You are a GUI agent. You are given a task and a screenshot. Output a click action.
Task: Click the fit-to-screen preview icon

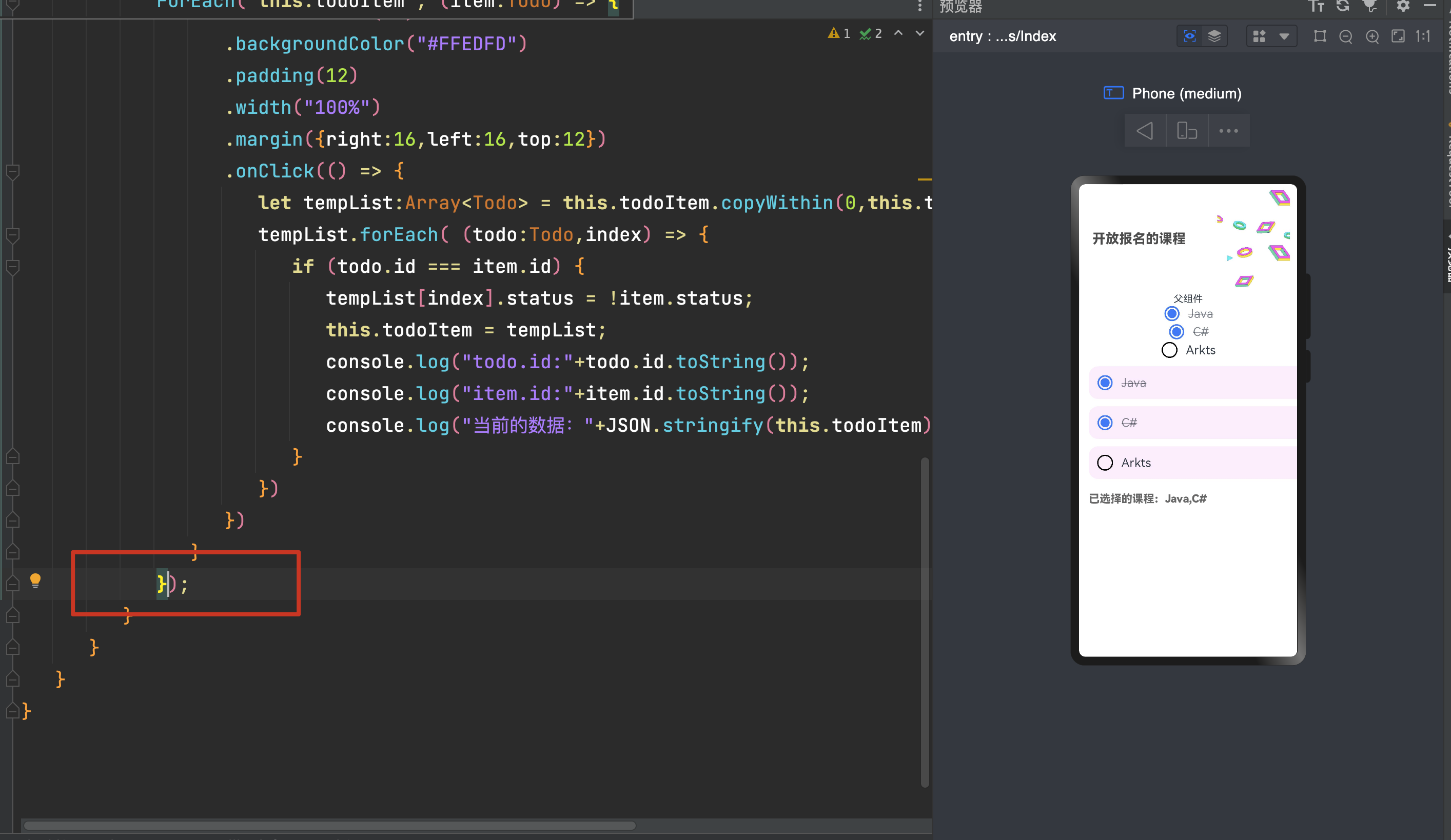pyautogui.click(x=1398, y=36)
